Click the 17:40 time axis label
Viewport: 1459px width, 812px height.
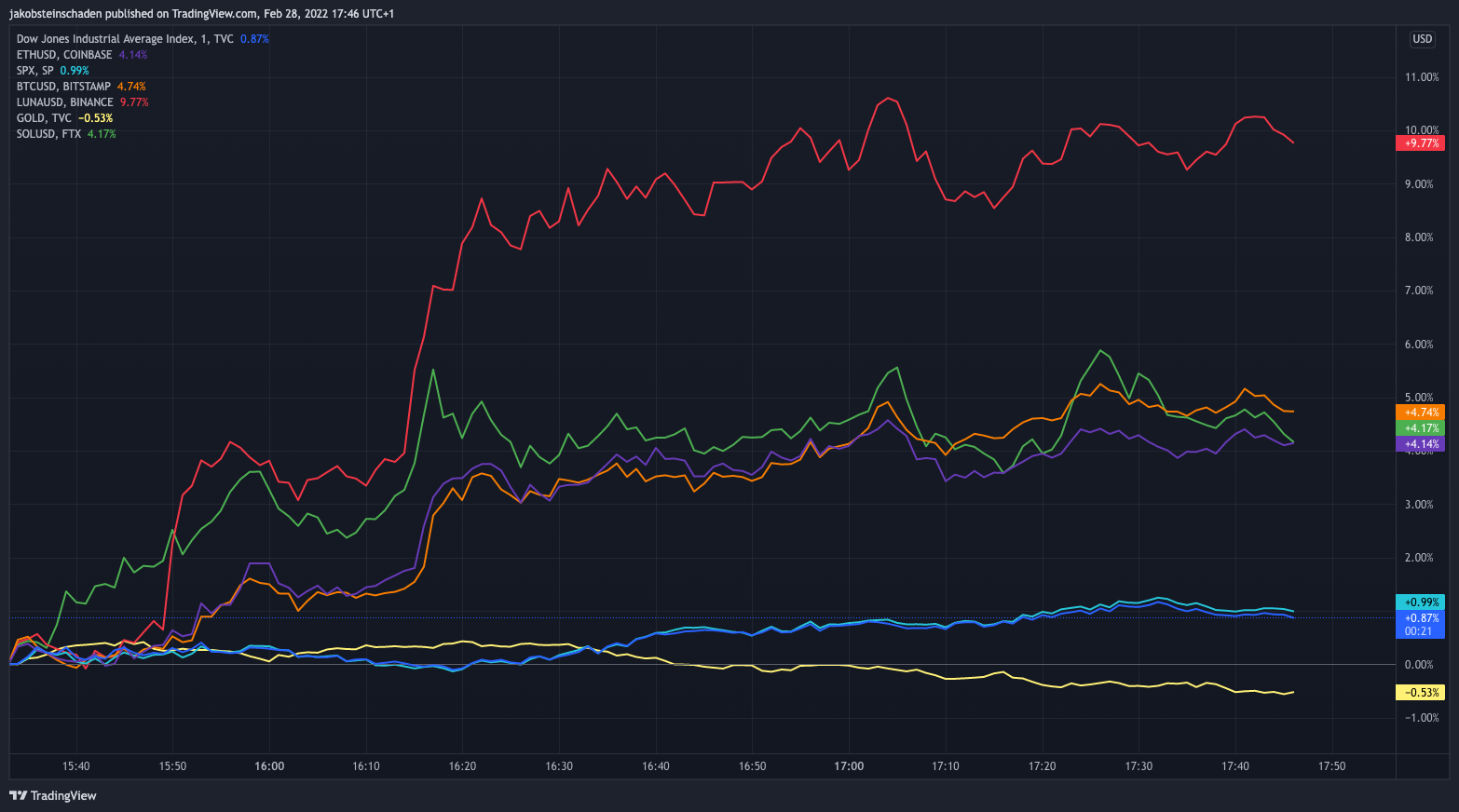1235,766
